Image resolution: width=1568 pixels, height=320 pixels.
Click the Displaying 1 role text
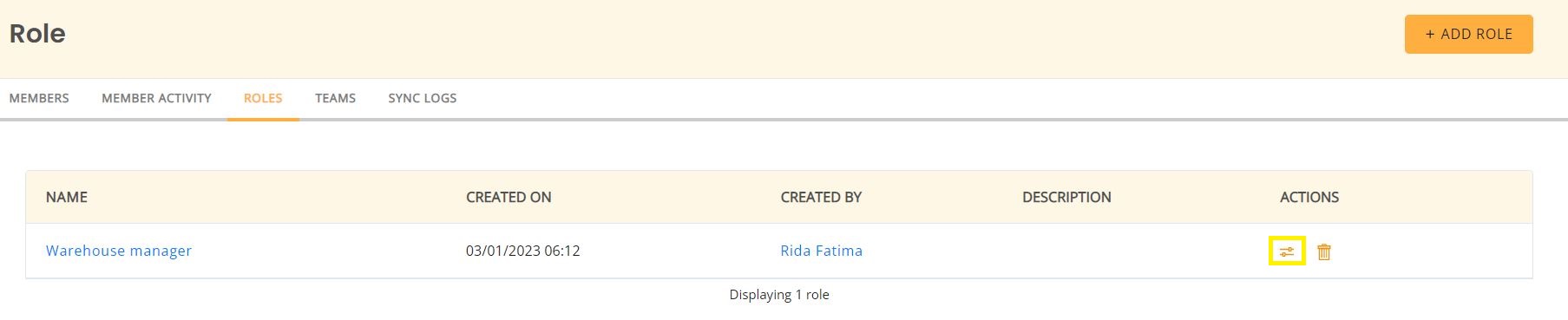tap(779, 295)
